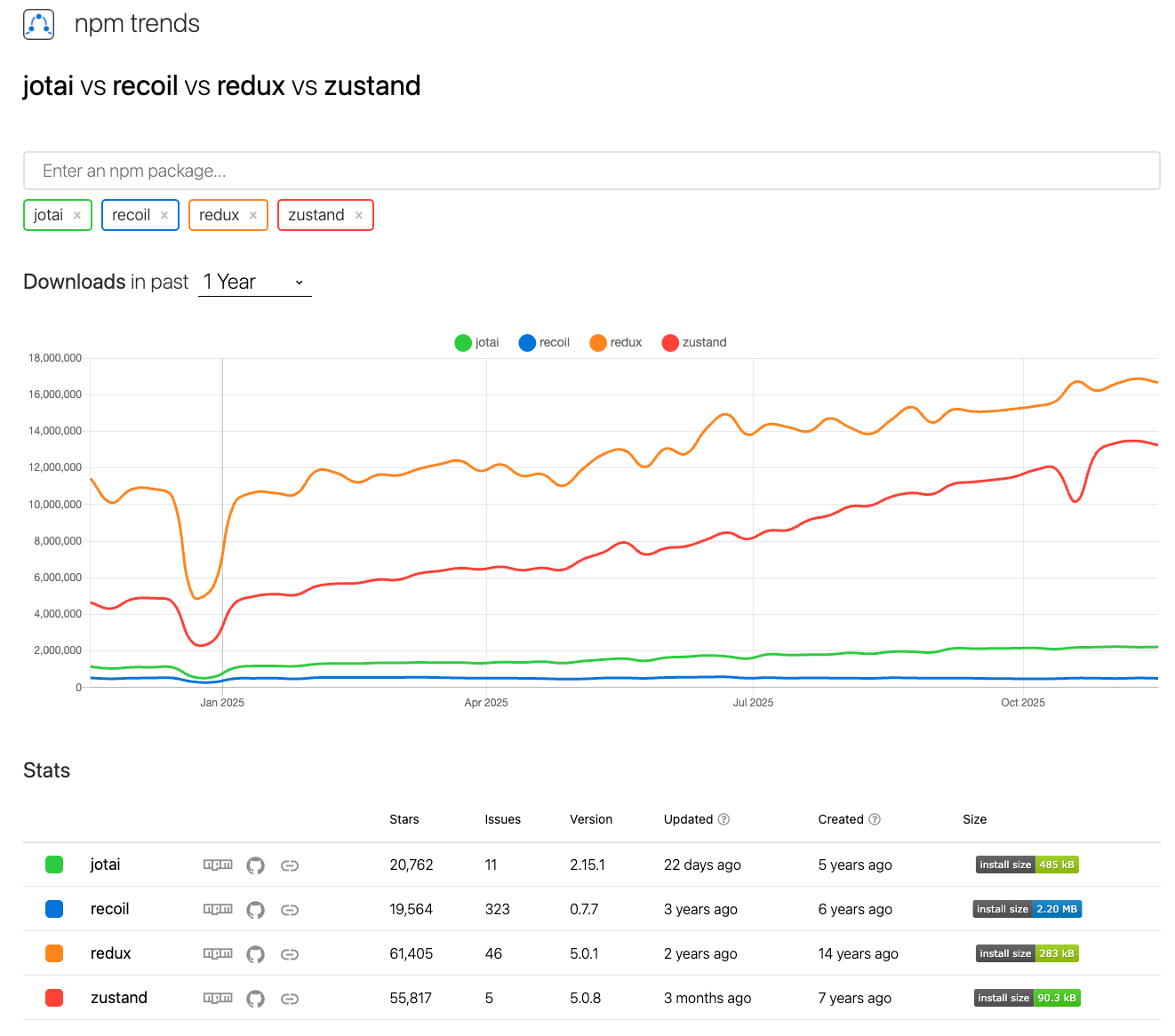Click the Issues column header
The width and height of the screenshot is (1175, 1036).
tap(503, 819)
